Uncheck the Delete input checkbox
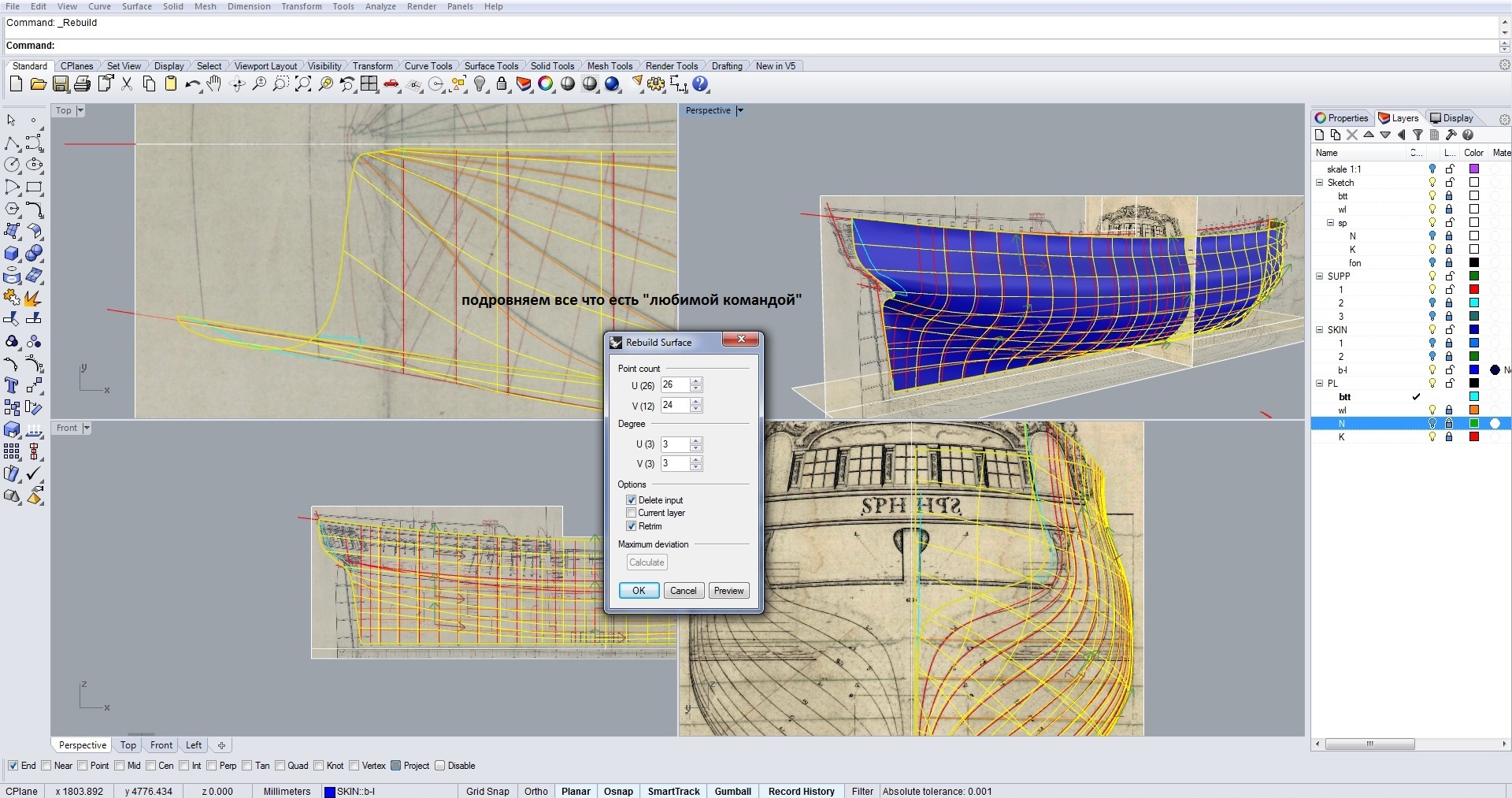The image size is (1512, 798). 631,500
